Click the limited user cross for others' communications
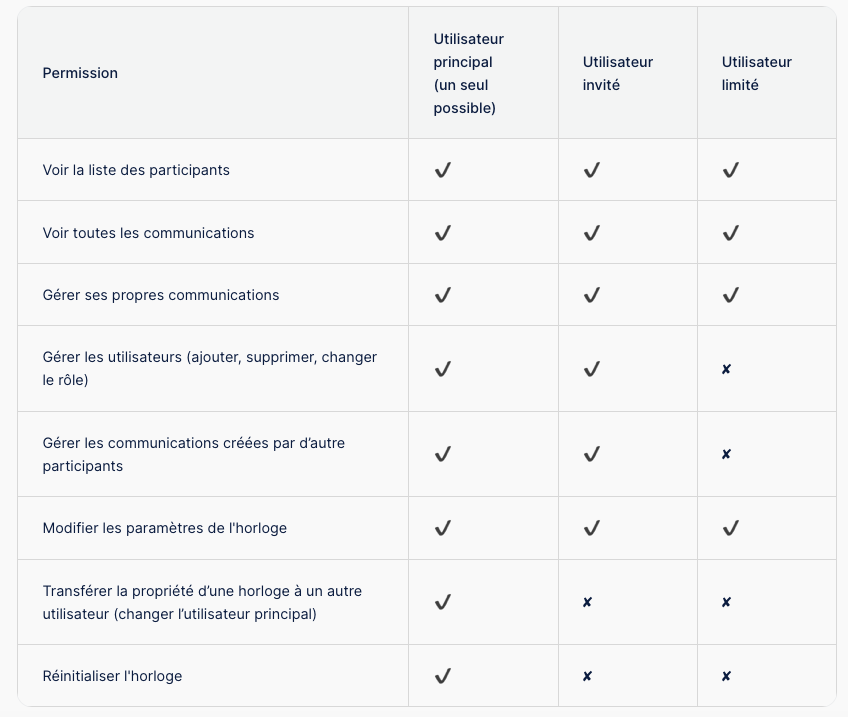The width and height of the screenshot is (848, 717). click(726, 454)
